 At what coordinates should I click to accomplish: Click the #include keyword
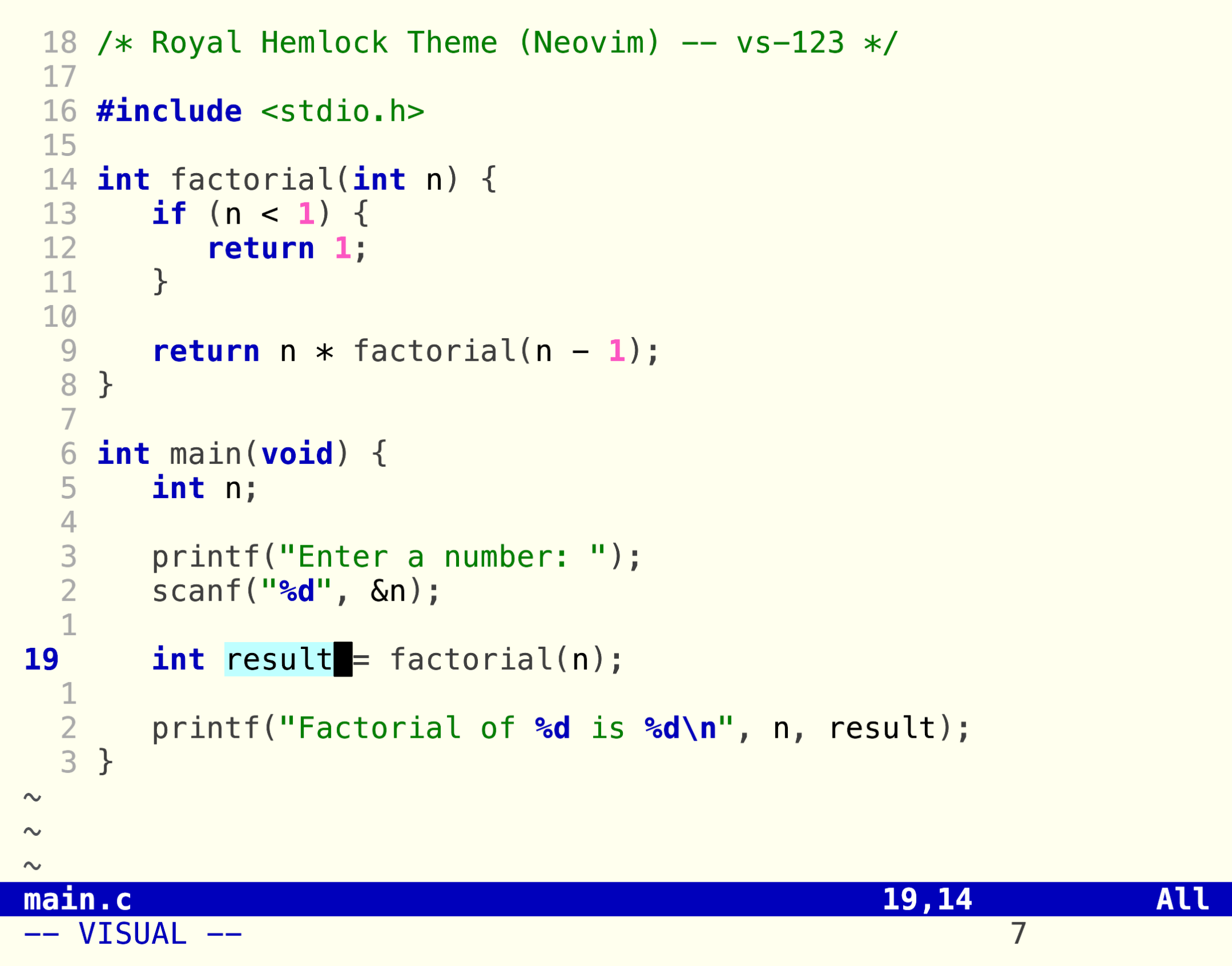169,111
